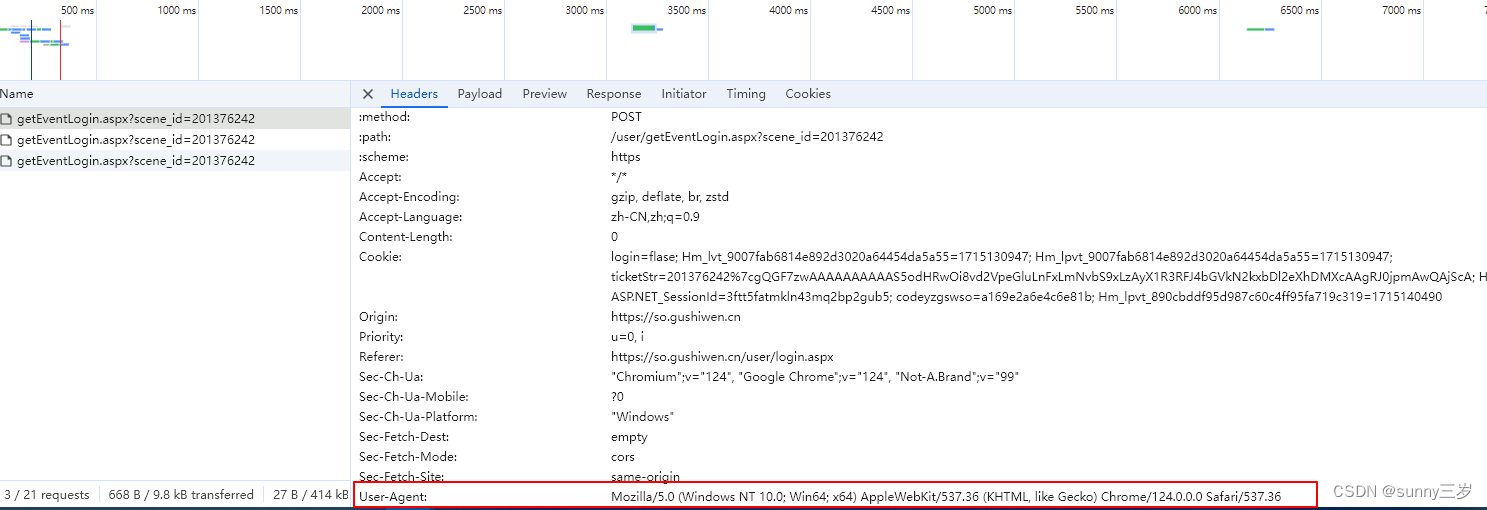Open the Preview tab

click(x=545, y=94)
